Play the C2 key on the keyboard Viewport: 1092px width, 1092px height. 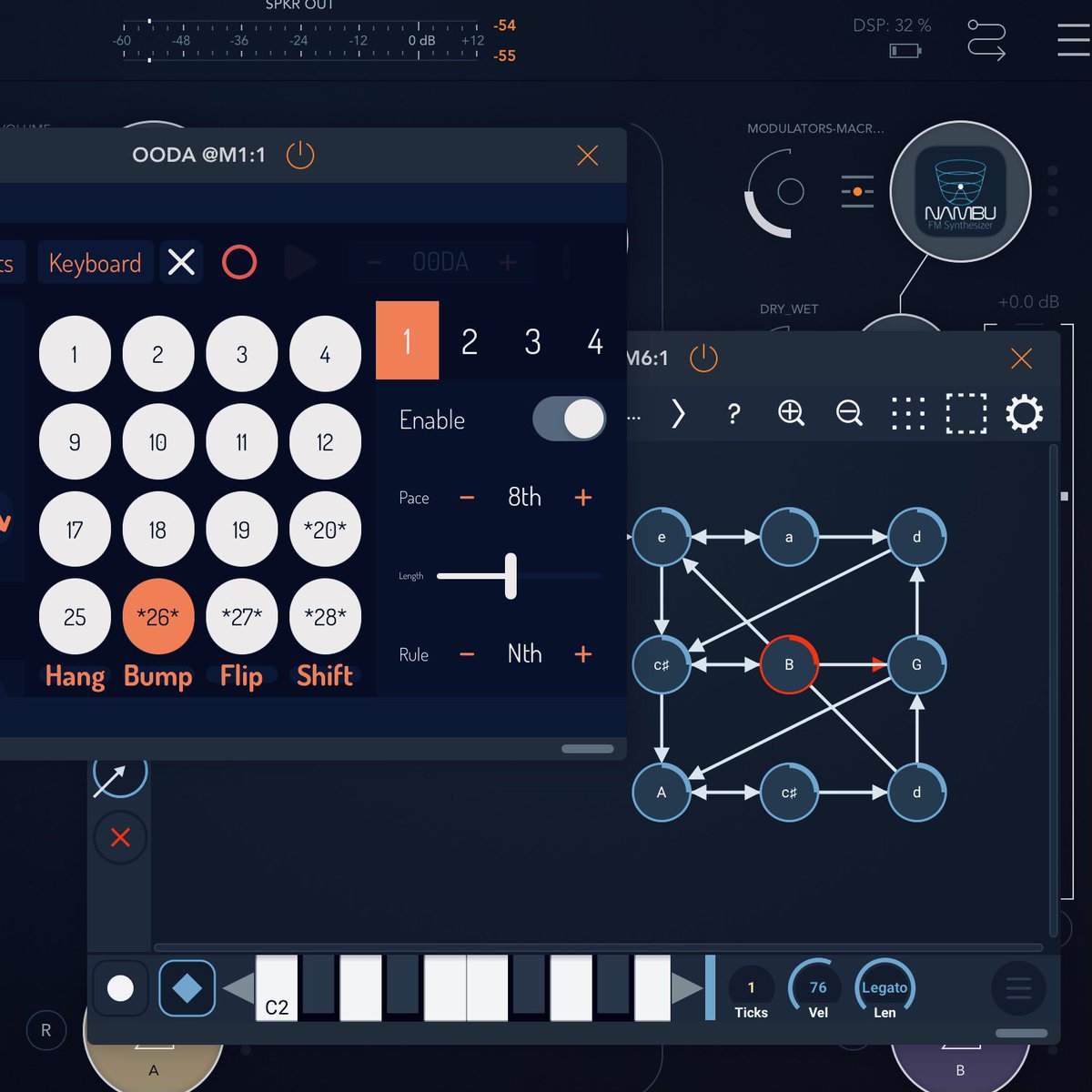click(x=277, y=988)
